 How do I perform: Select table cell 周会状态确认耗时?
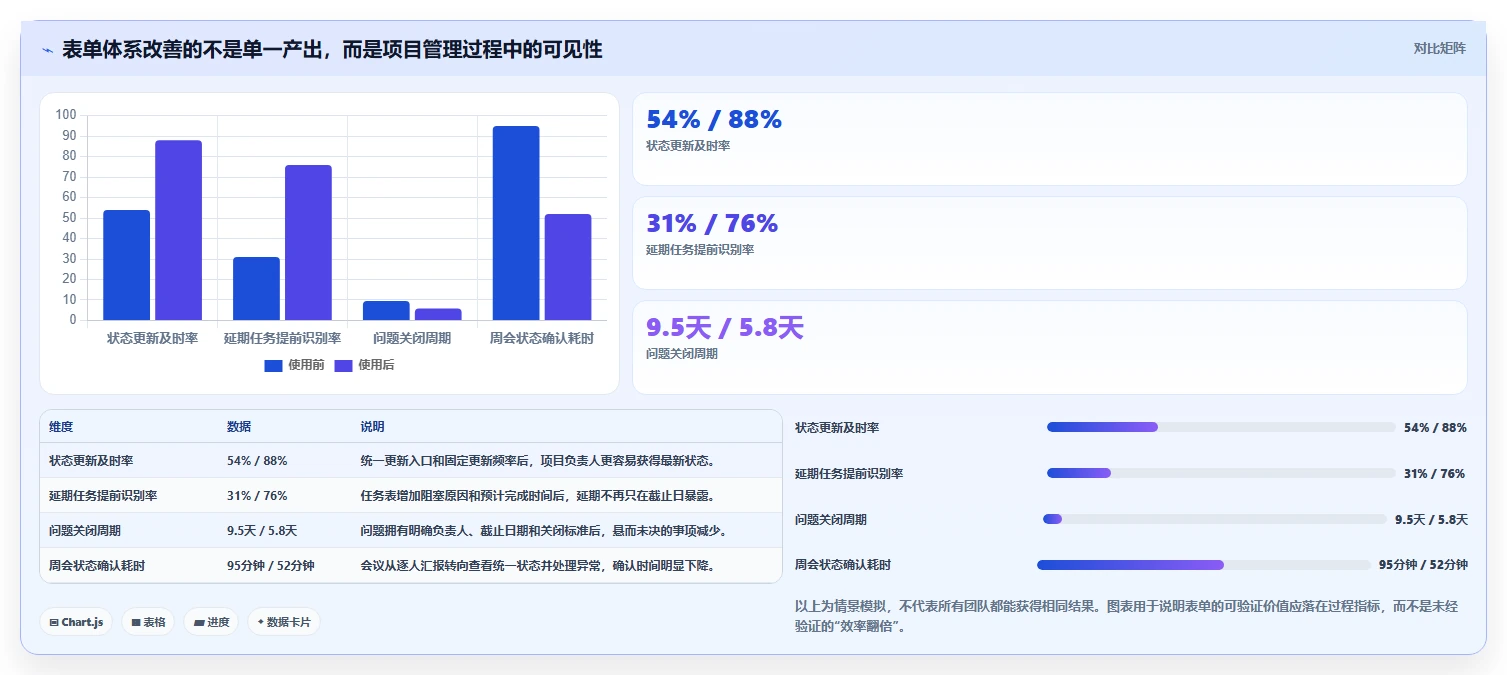[x=97, y=566]
